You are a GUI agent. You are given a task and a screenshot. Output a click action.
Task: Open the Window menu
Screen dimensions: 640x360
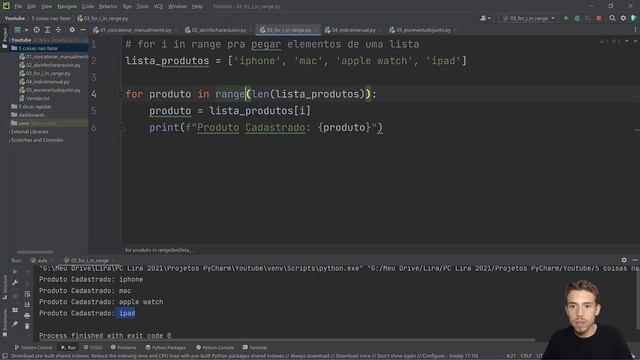pos(177,7)
